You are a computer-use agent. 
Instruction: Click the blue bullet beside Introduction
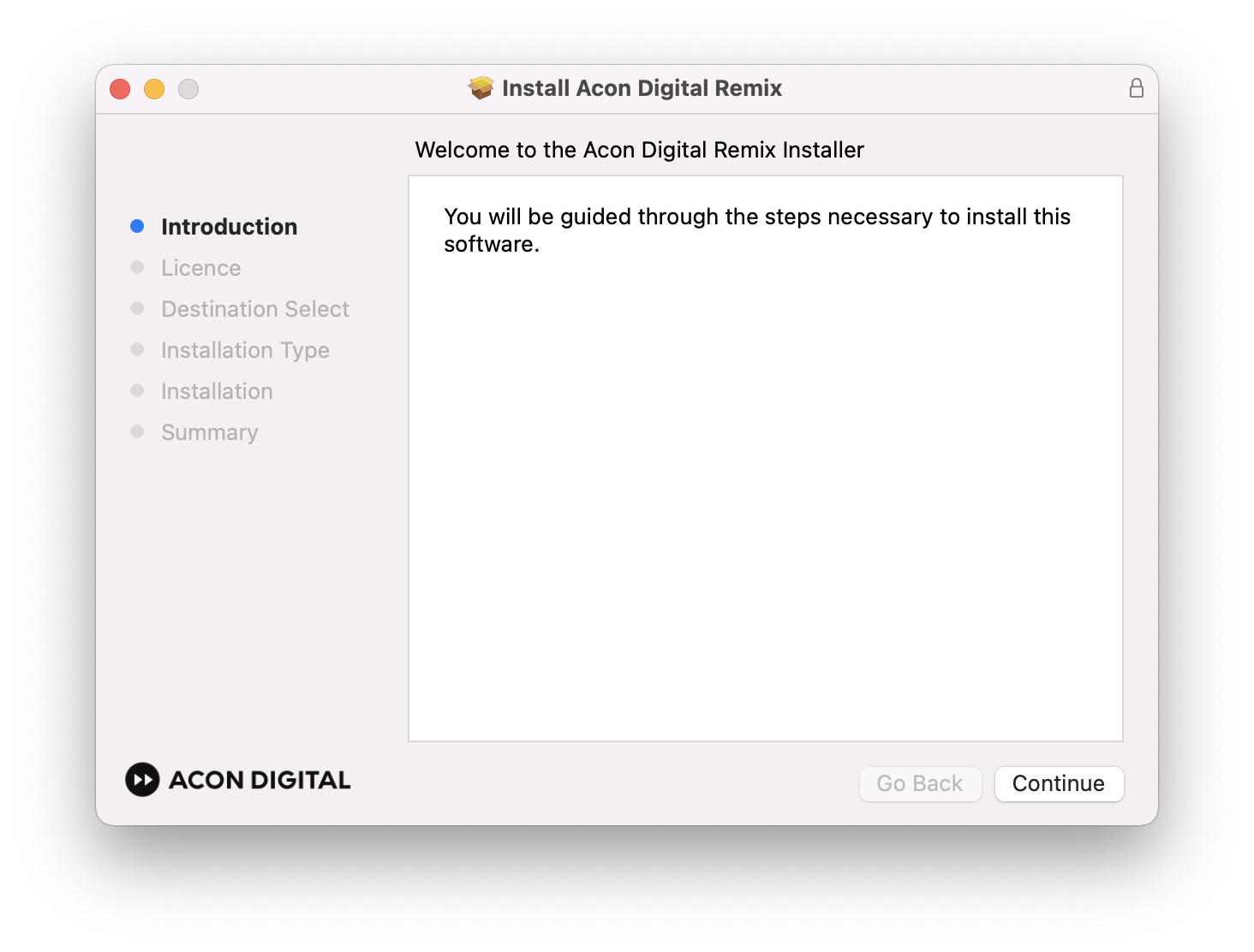click(137, 226)
